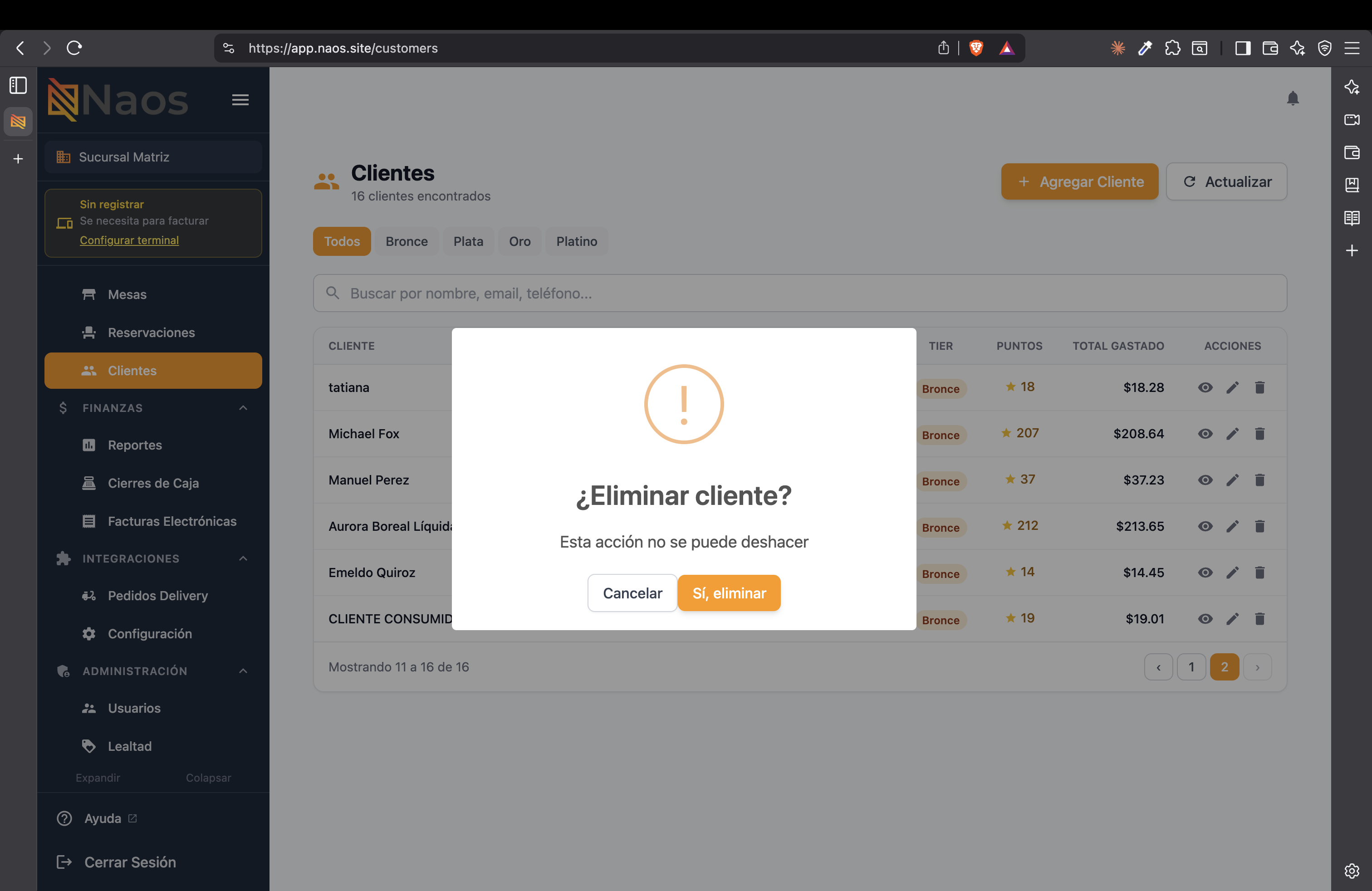The height and width of the screenshot is (891, 1372).
Task: Click the Brave shields lion icon
Action: click(976, 48)
